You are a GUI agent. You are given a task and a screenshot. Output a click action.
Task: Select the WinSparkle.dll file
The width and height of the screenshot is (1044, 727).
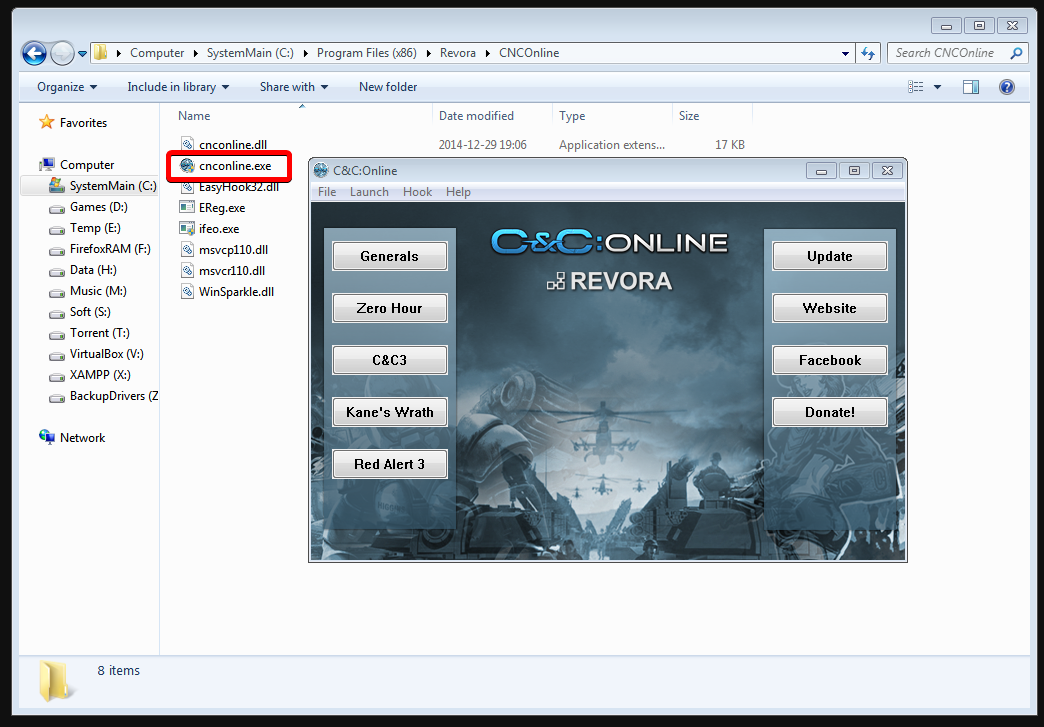point(227,292)
